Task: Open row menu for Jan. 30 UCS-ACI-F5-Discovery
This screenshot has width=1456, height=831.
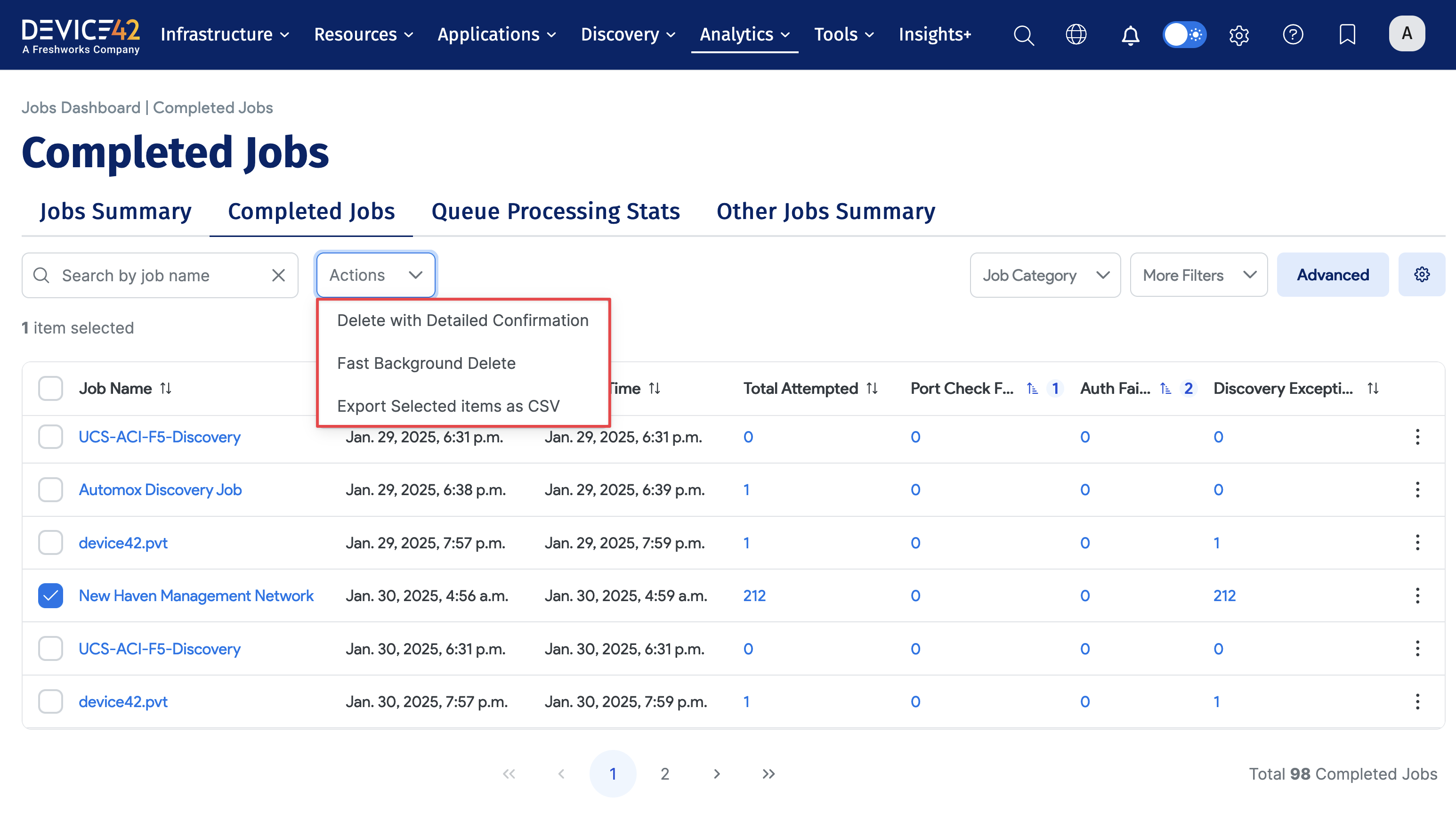Action: tap(1417, 649)
